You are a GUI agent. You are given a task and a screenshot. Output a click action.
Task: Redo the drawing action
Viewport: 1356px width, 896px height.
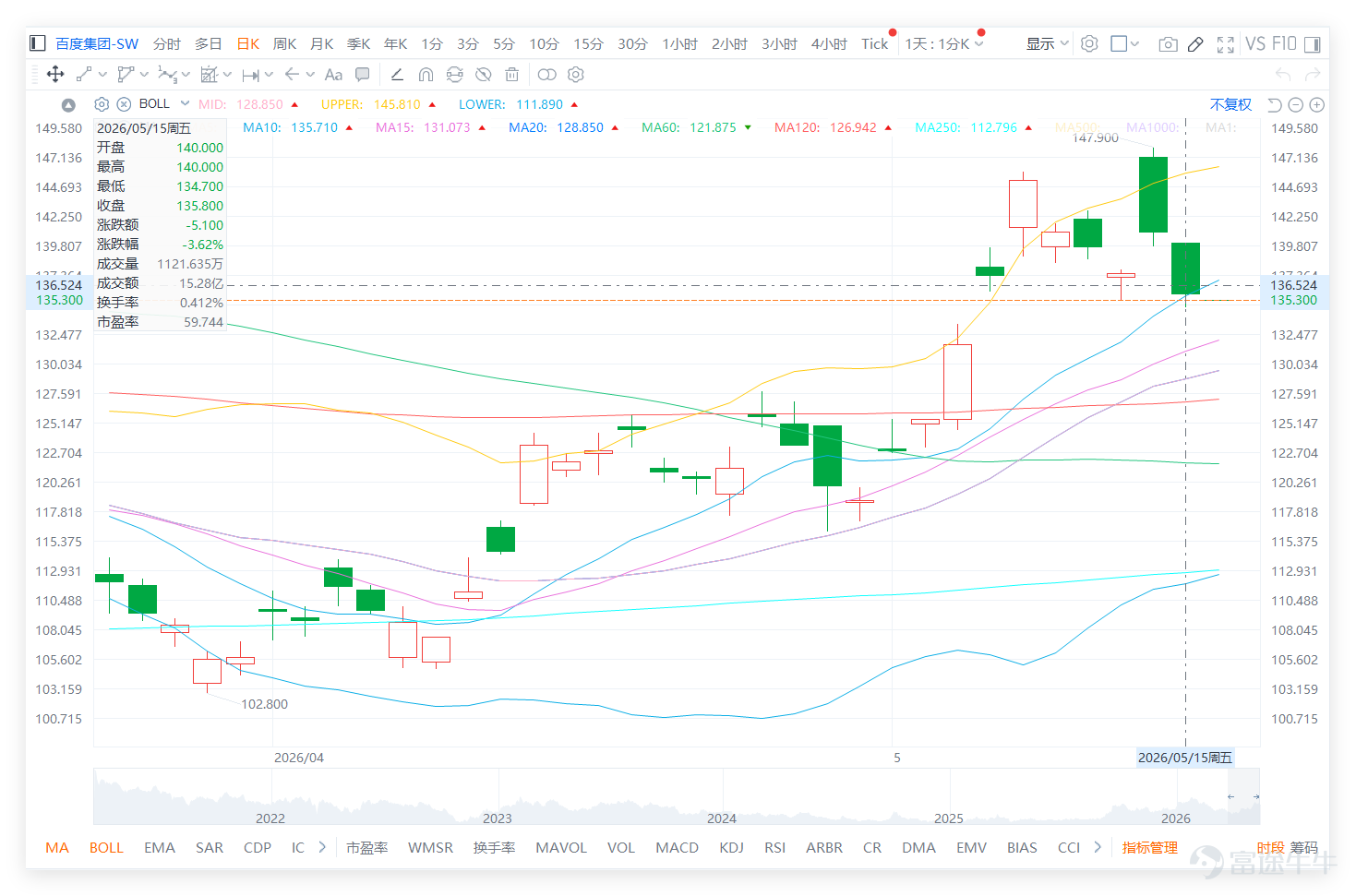pyautogui.click(x=1313, y=75)
